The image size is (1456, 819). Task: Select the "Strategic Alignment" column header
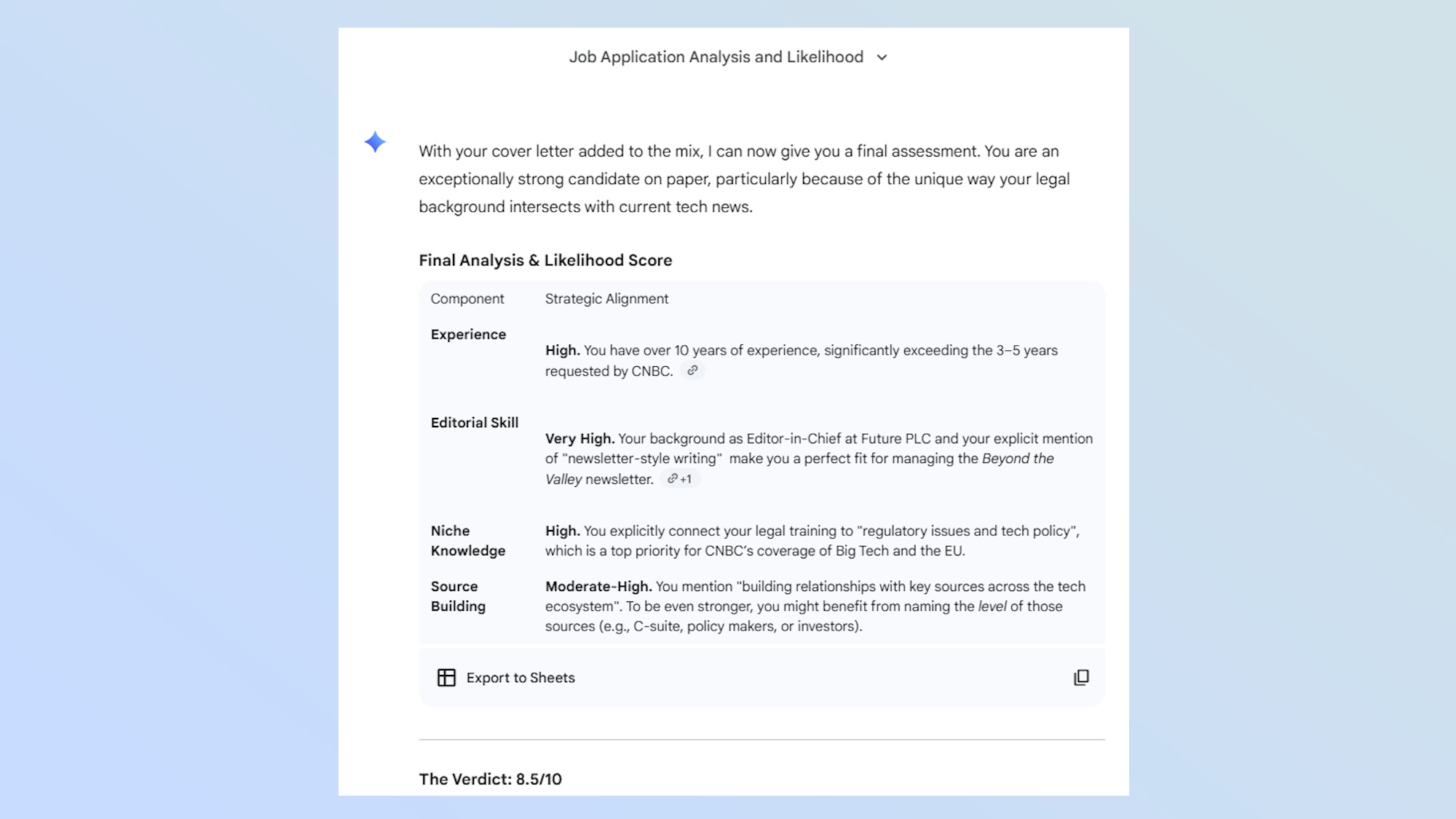[x=606, y=298]
